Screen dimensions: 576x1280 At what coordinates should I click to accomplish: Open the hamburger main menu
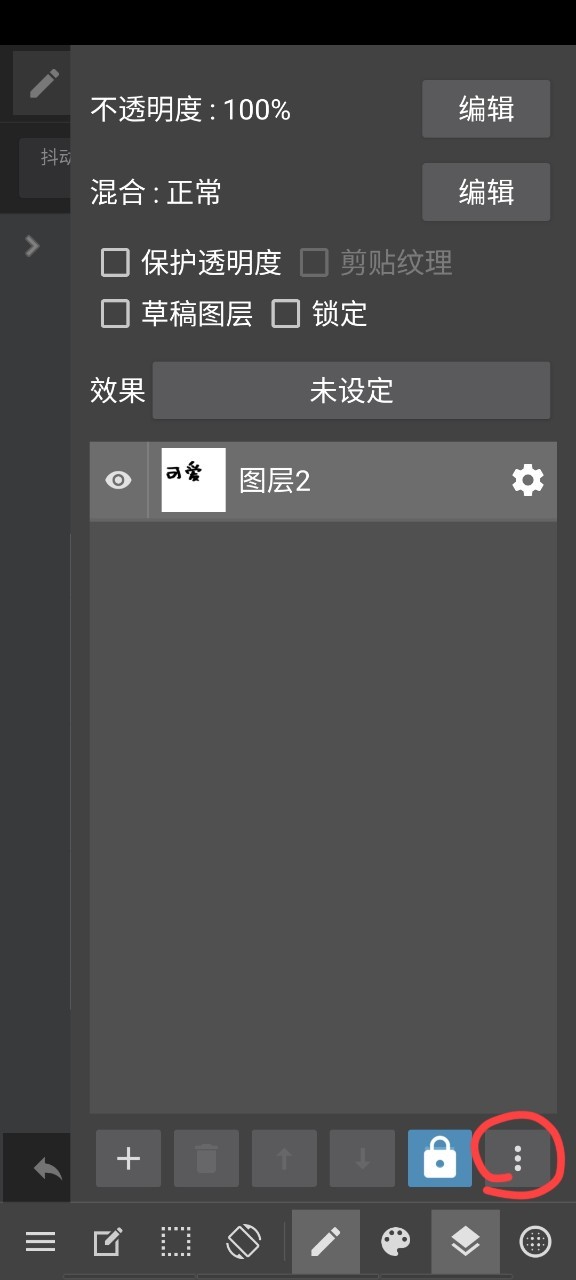coord(40,1242)
